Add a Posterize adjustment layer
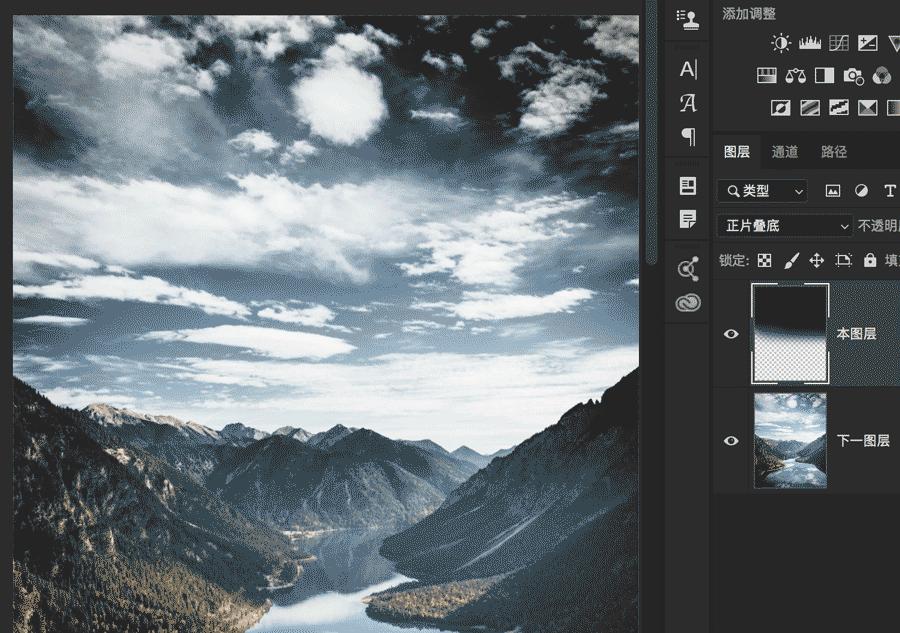This screenshot has width=900, height=633. tap(810, 108)
